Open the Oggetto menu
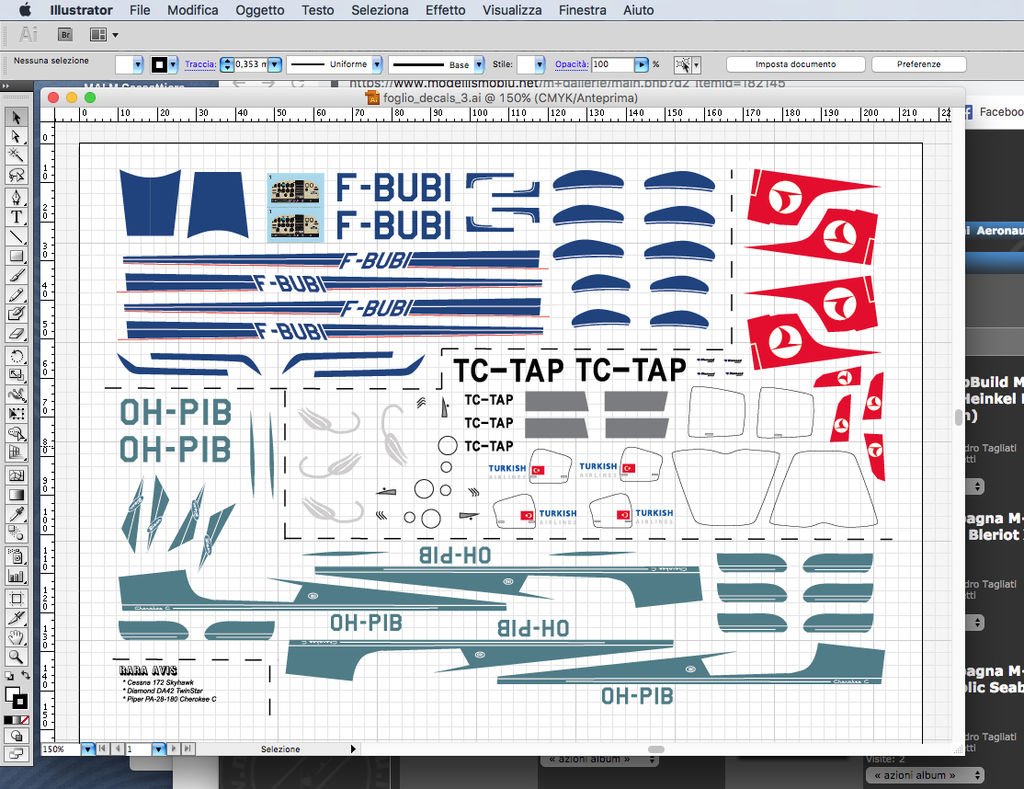Screen dimensions: 1024x789 260,10
